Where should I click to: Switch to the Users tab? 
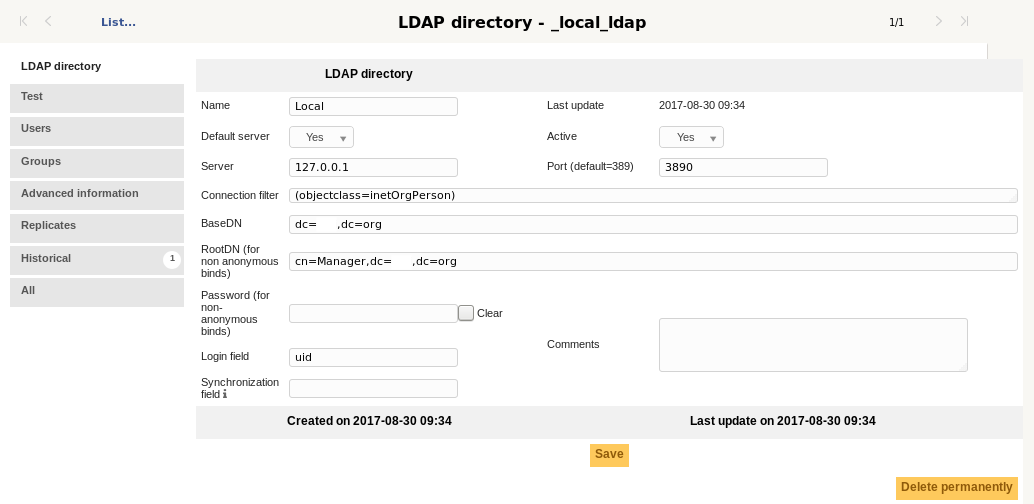[97, 131]
